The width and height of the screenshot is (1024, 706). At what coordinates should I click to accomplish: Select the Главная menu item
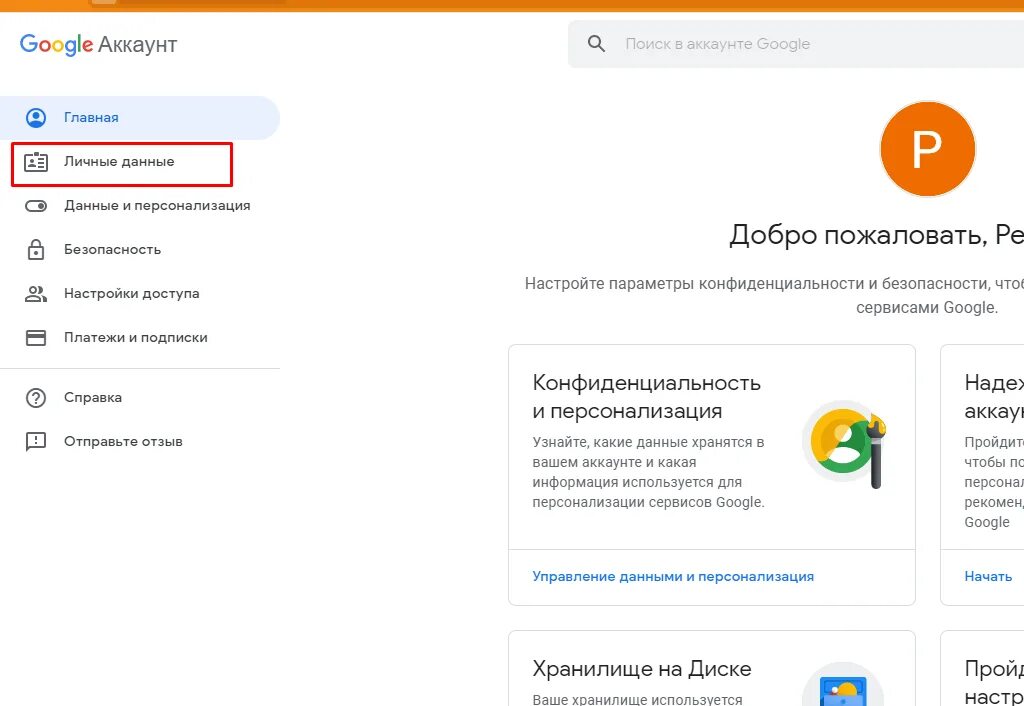[x=140, y=118]
